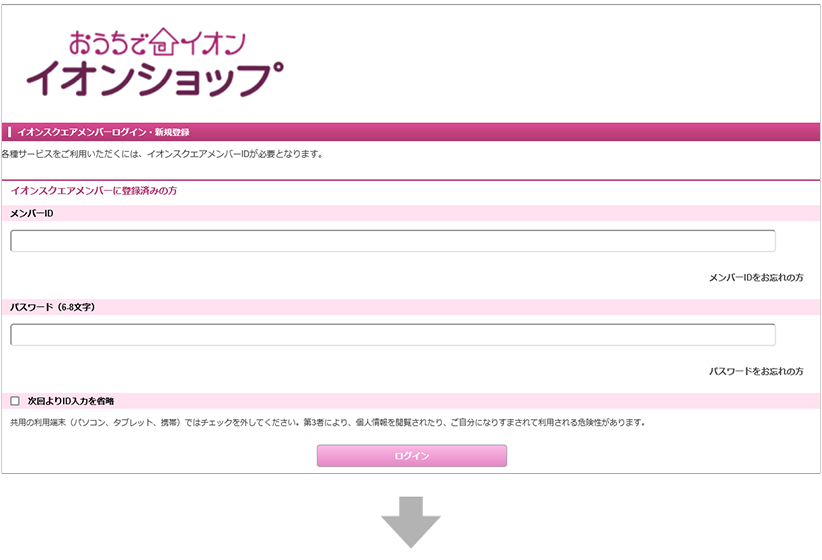822x560 pixels.
Task: Enable 次回よりID入力を省略 checkbox
Action: 15,401
